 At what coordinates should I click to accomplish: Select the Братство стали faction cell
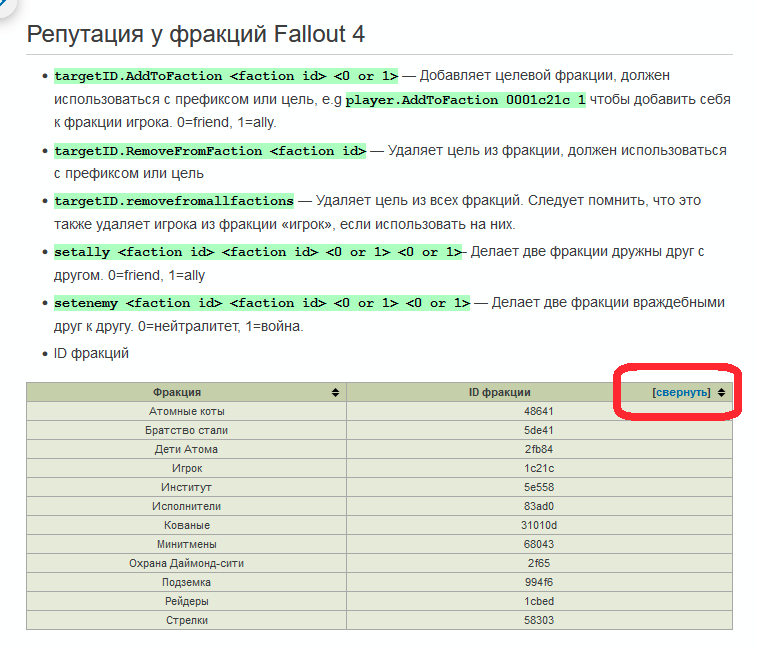click(x=187, y=430)
